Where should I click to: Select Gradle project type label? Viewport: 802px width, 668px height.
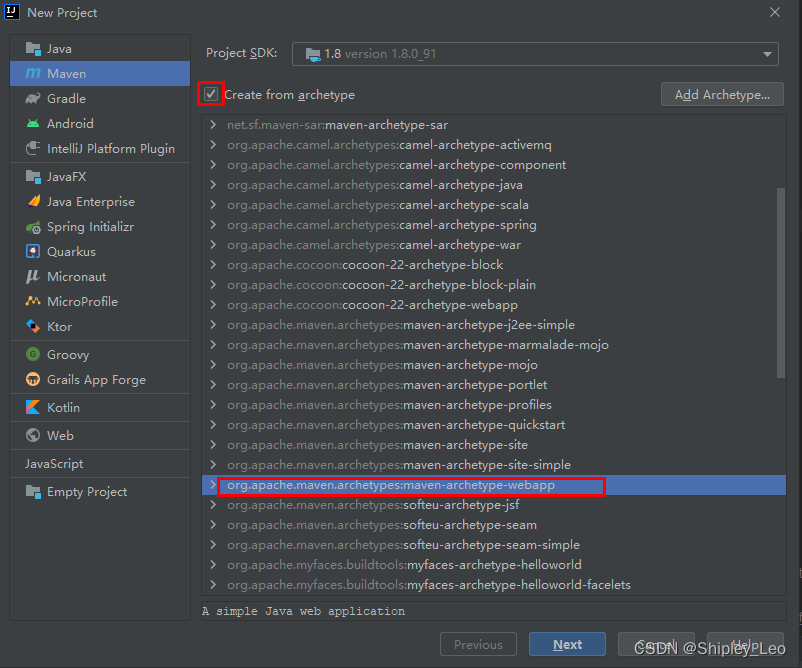pyautogui.click(x=66, y=99)
